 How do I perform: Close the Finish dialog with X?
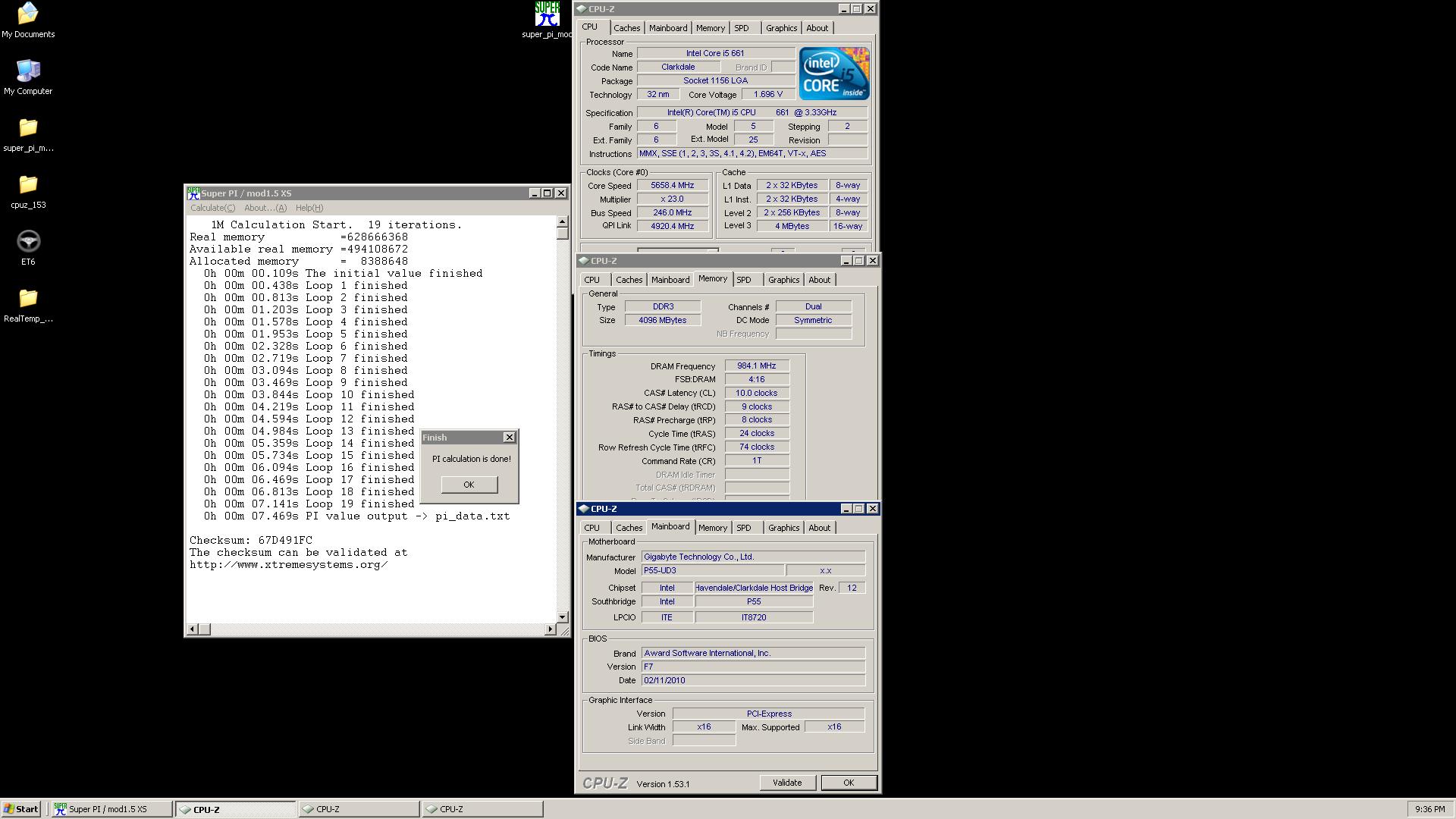click(509, 438)
